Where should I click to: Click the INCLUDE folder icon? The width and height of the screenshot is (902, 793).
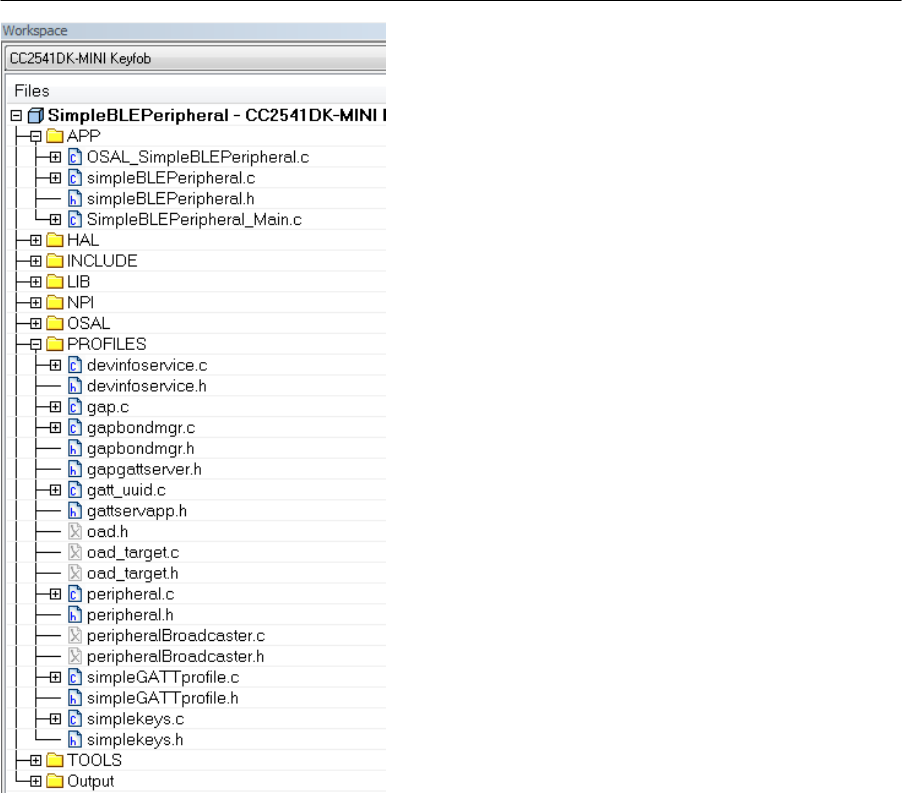[55, 261]
